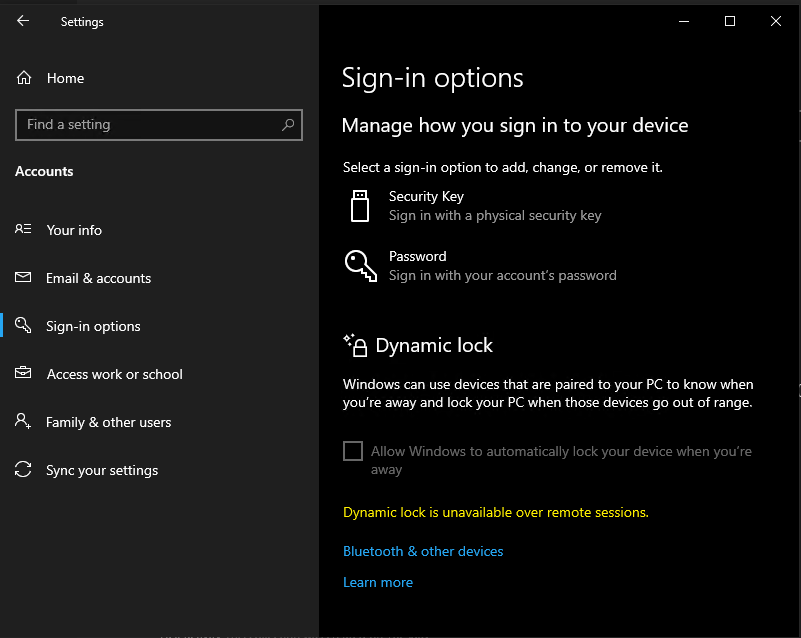
Task: Click the Home house icon
Action: [x=24, y=78]
